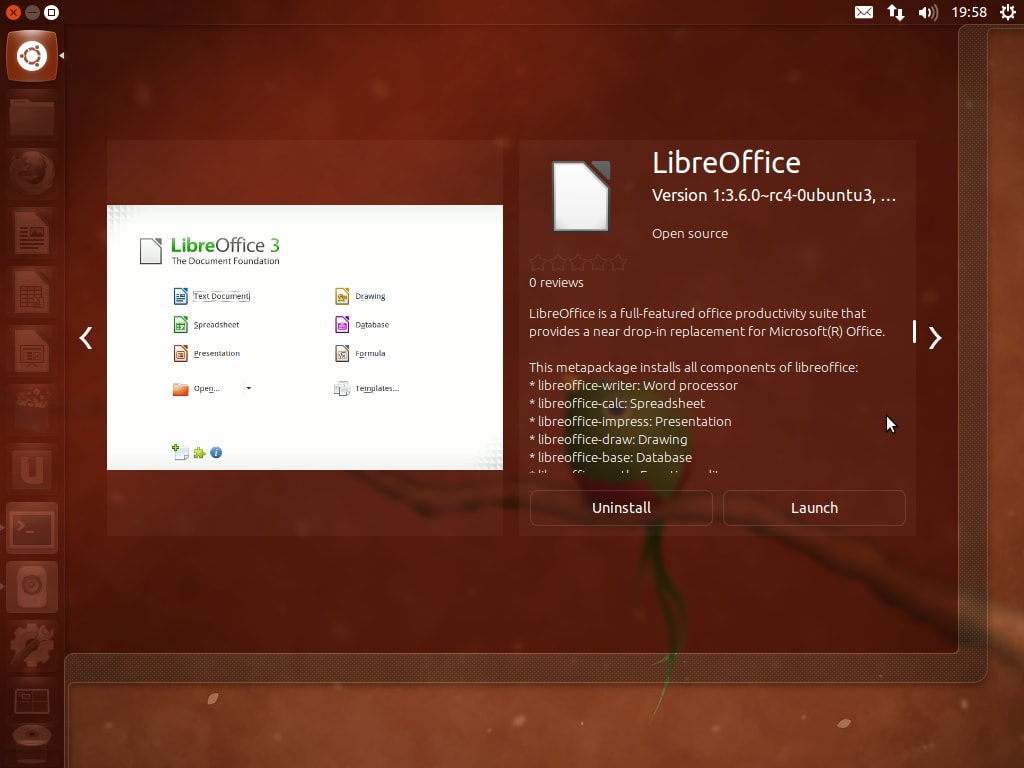Go to the next preview with right arrow

(935, 338)
